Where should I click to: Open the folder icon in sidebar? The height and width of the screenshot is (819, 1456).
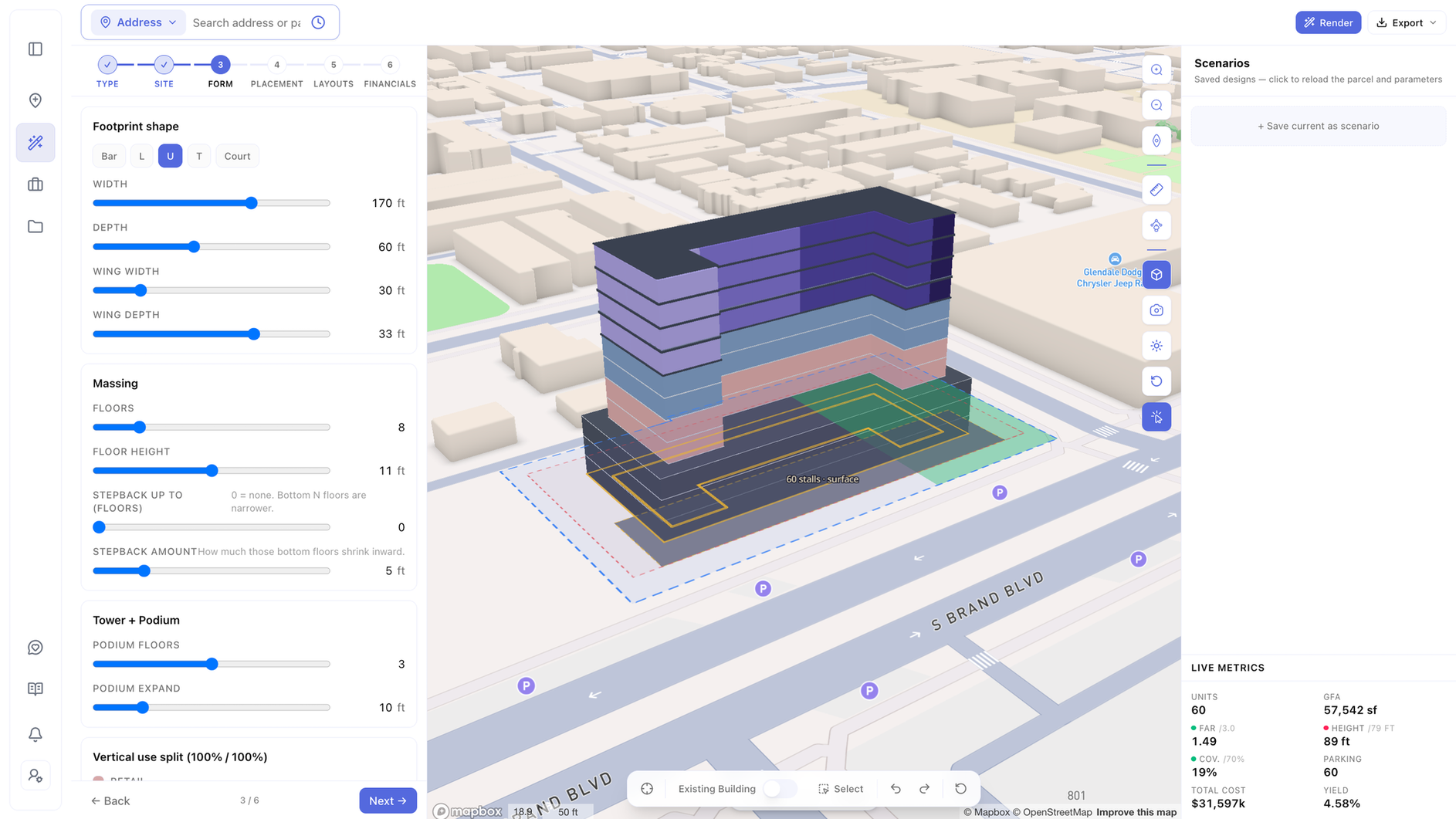[x=36, y=227]
